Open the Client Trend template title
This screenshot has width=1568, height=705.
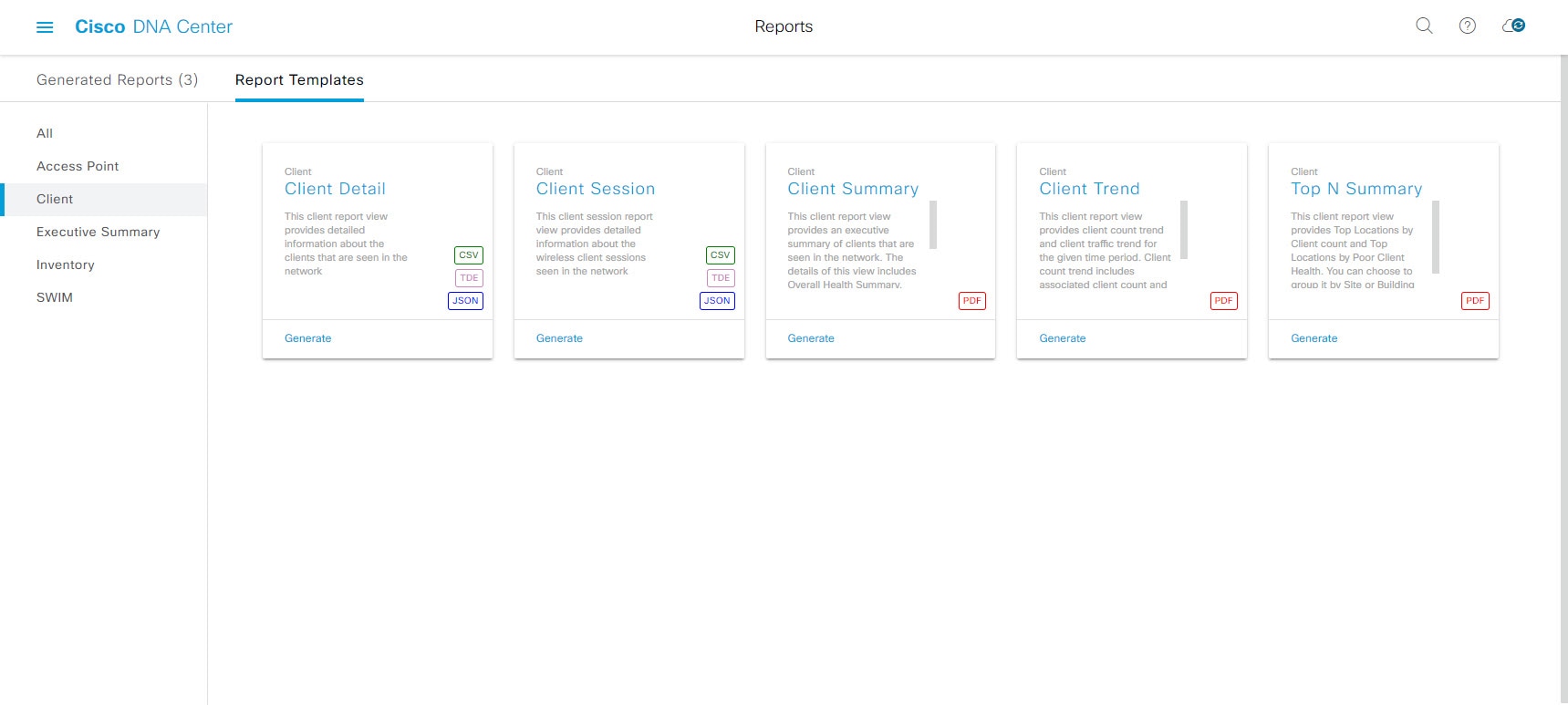click(x=1089, y=189)
